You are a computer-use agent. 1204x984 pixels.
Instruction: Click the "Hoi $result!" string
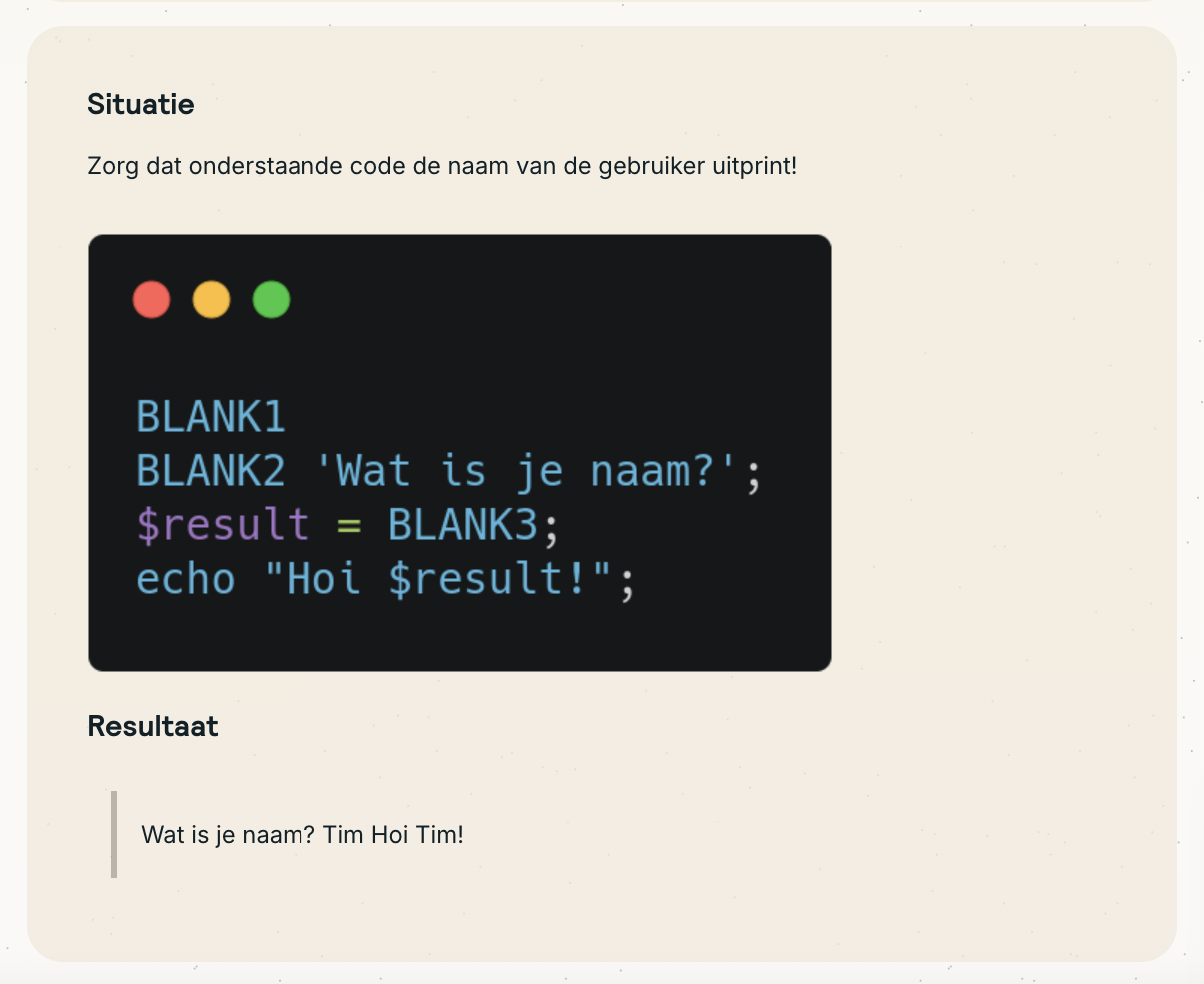point(438,579)
